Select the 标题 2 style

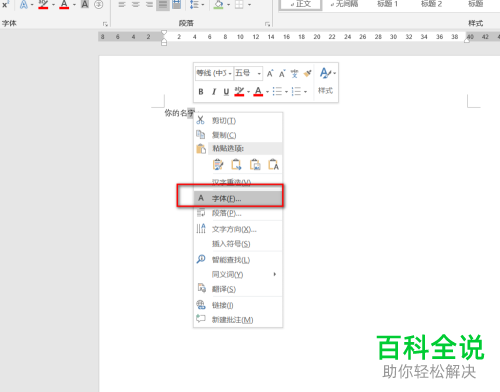click(x=431, y=4)
